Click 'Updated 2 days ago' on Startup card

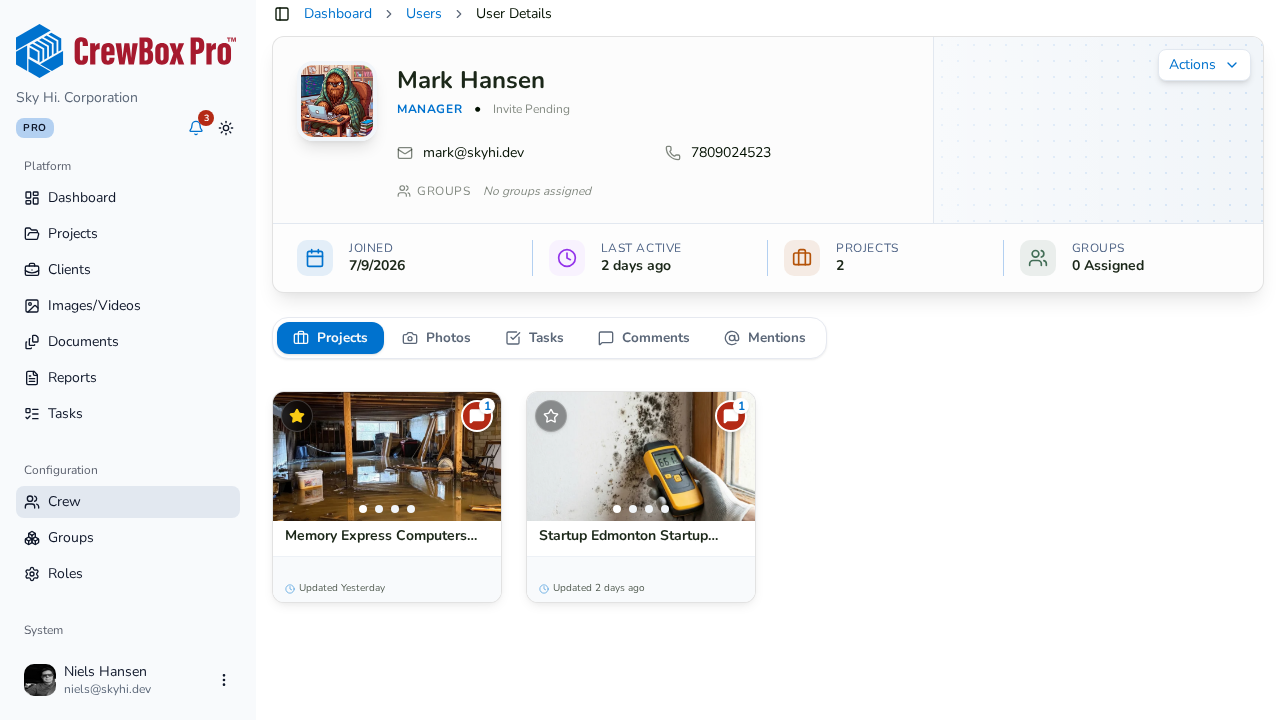pos(599,588)
